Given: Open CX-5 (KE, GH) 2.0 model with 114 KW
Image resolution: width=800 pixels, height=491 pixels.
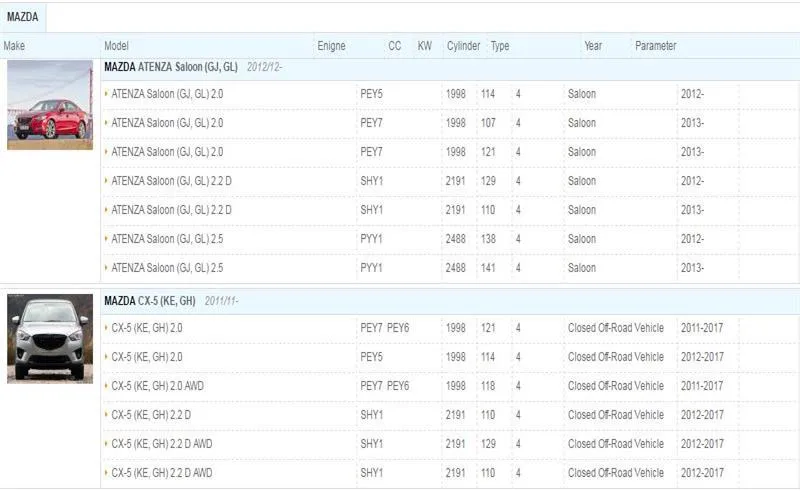Looking at the screenshot, I should 146,357.
